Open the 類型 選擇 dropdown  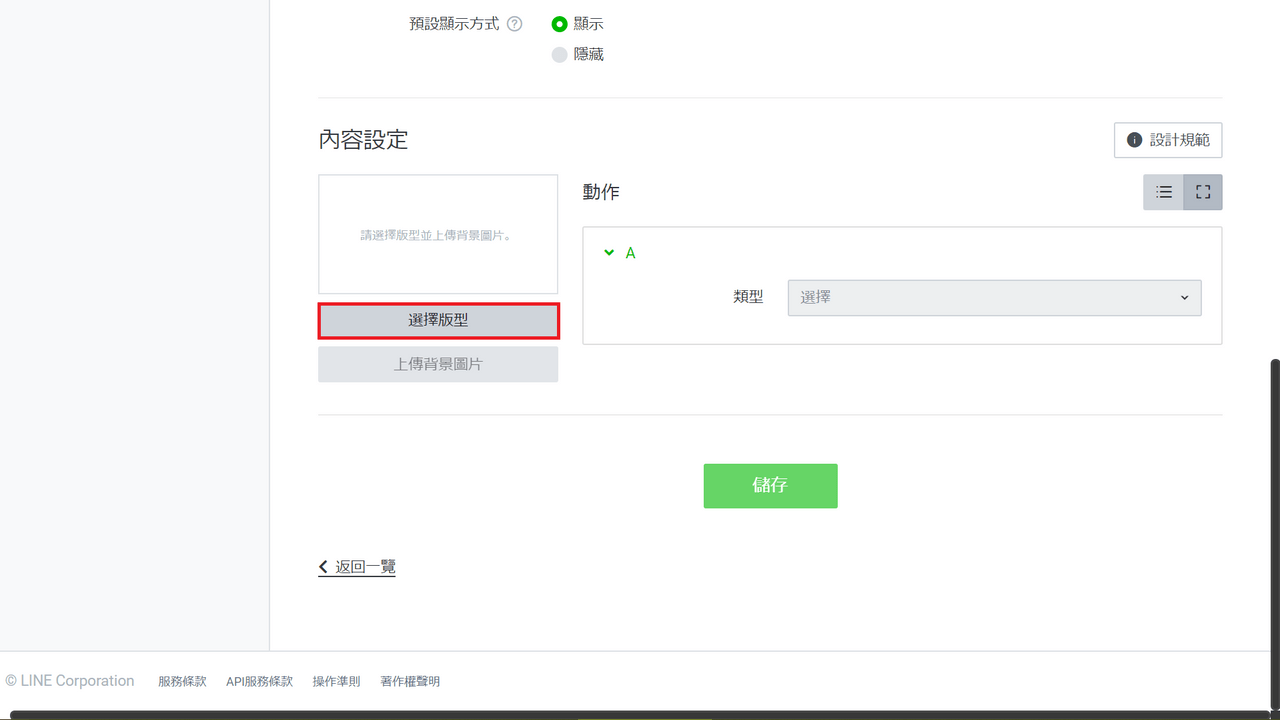(x=995, y=298)
